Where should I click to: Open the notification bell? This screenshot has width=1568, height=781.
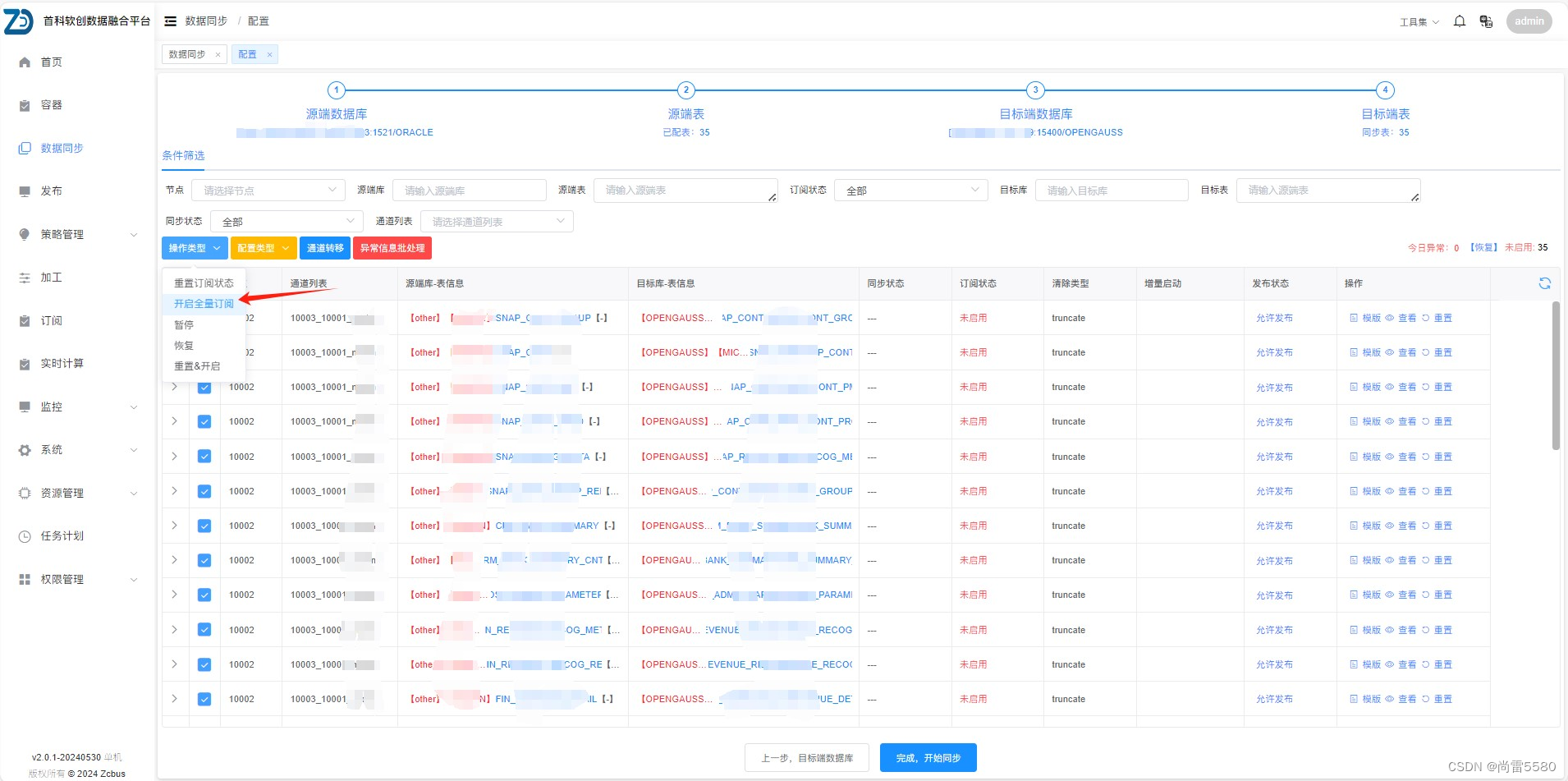pyautogui.click(x=1460, y=21)
